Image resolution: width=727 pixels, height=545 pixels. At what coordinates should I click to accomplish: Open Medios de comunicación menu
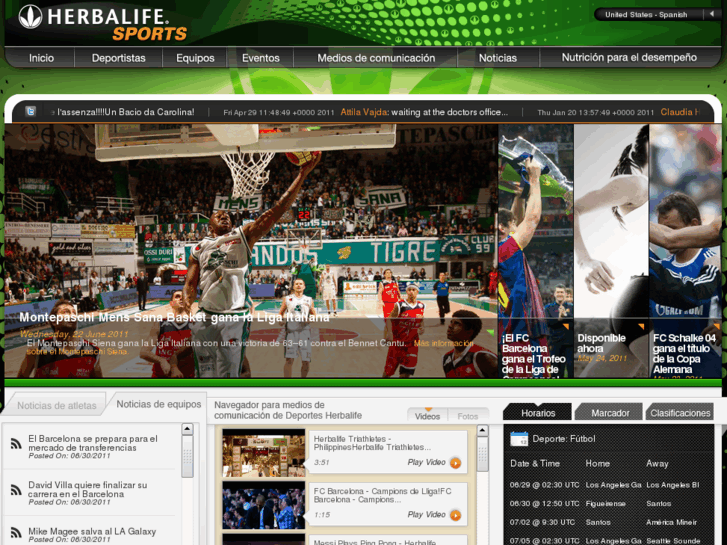(x=376, y=58)
